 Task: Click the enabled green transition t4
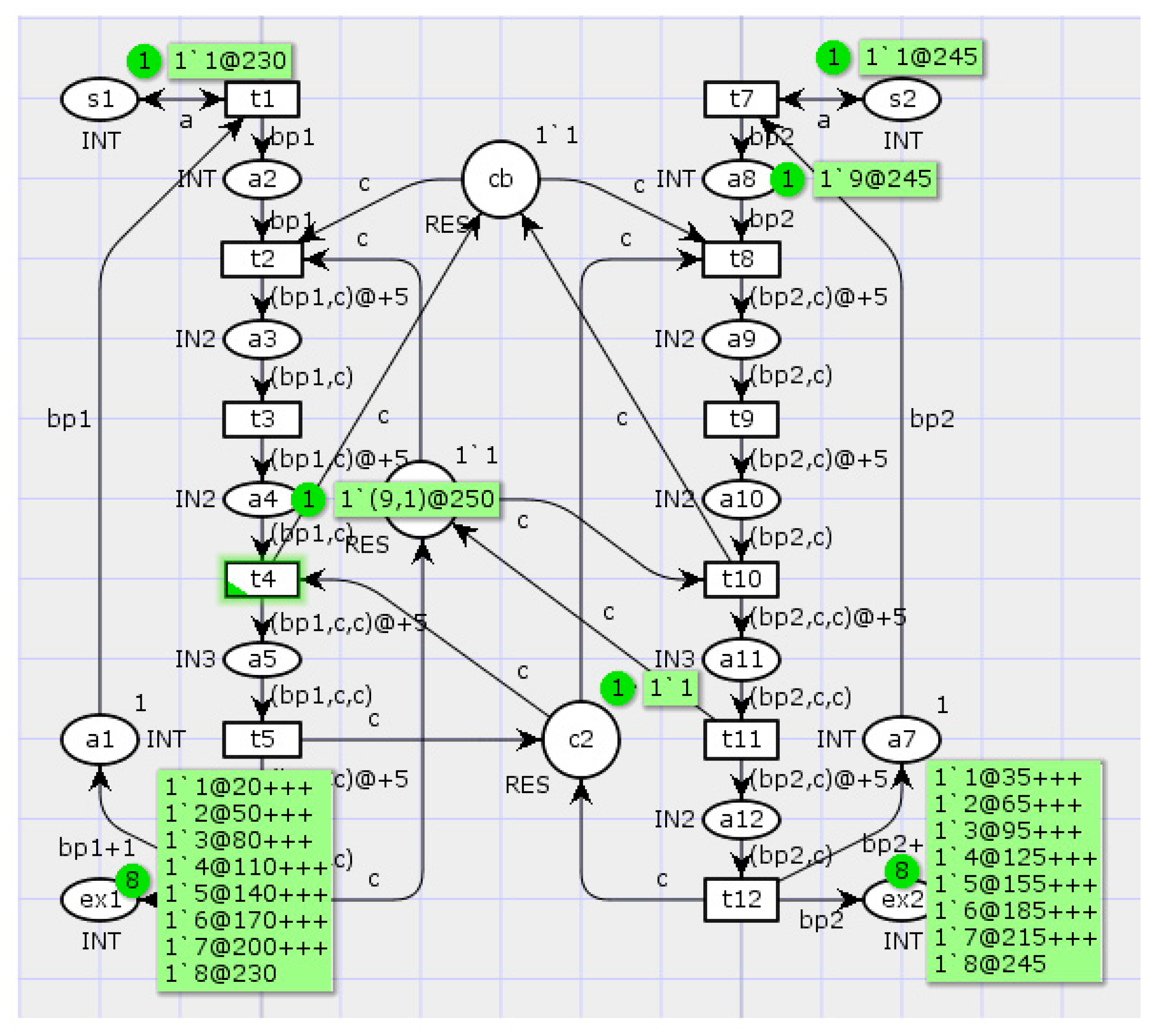262,579
